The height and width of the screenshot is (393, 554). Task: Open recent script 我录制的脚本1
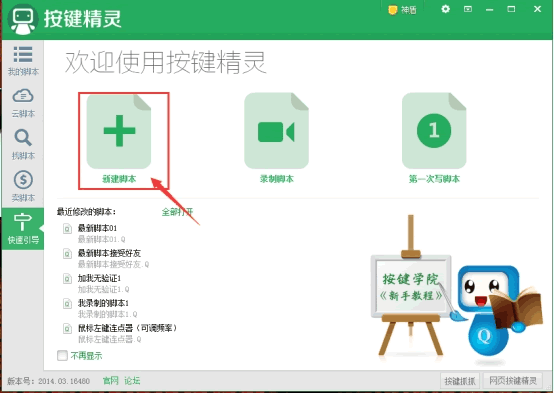point(103,303)
